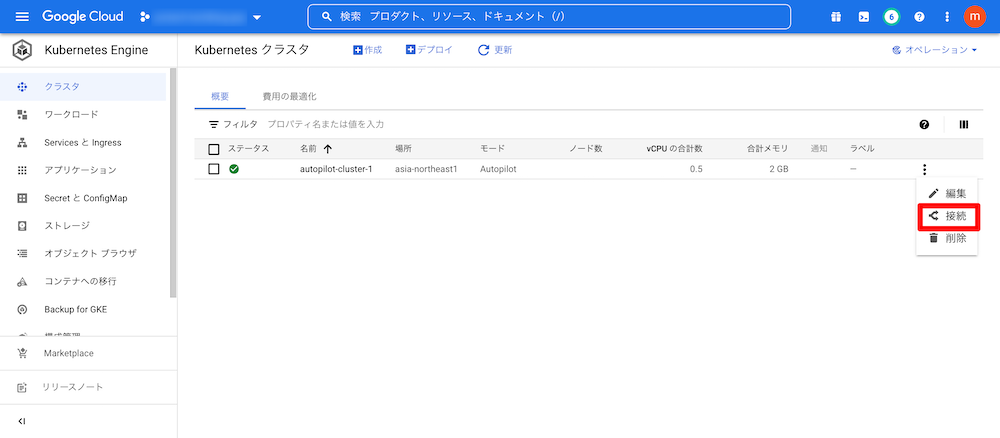Open the main hamburger navigation menu
The height and width of the screenshot is (438, 1000).
point(22,17)
